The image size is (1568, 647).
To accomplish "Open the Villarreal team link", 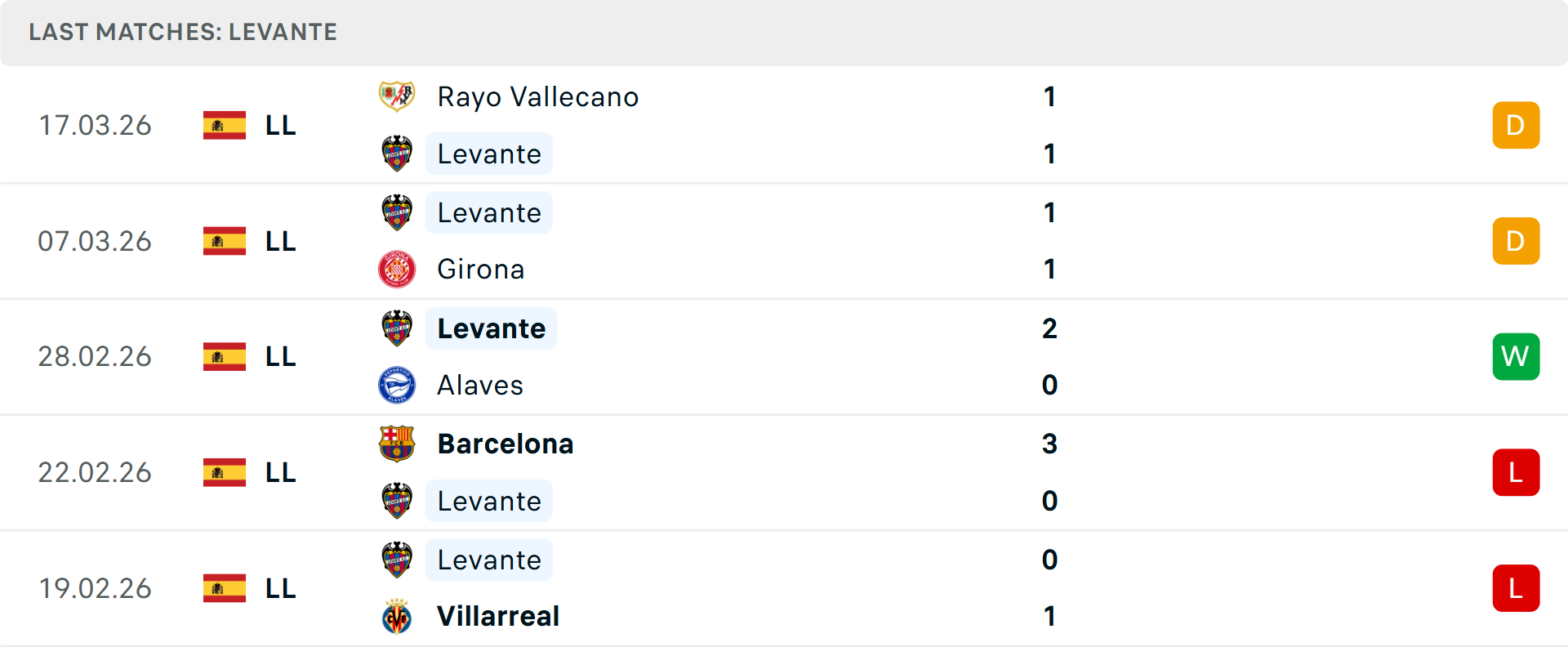I will click(x=498, y=616).
